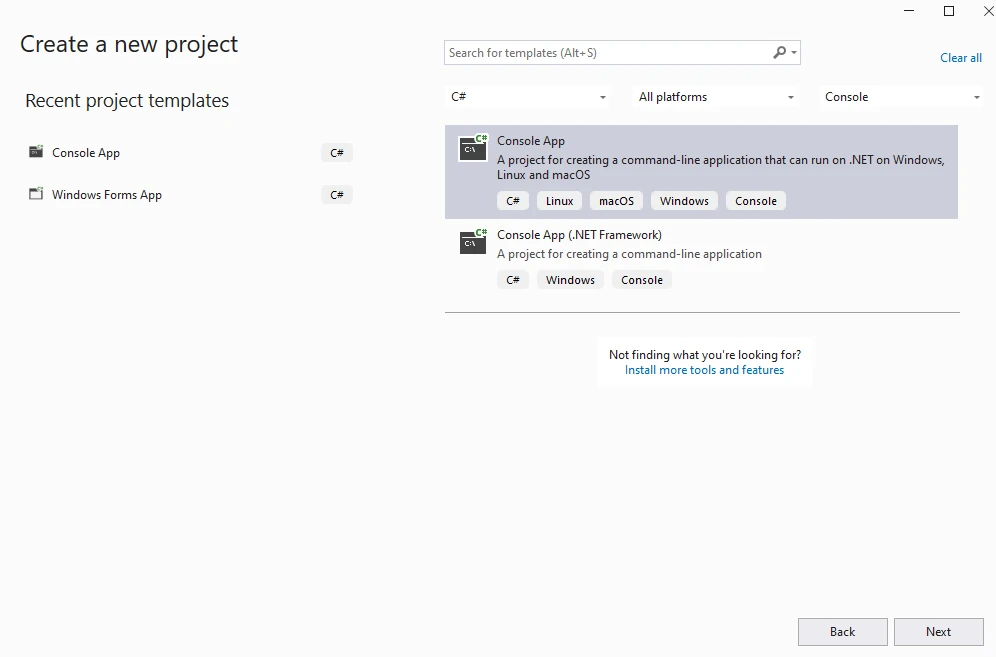Select the Console App (.NET Framework) template

coord(579,235)
